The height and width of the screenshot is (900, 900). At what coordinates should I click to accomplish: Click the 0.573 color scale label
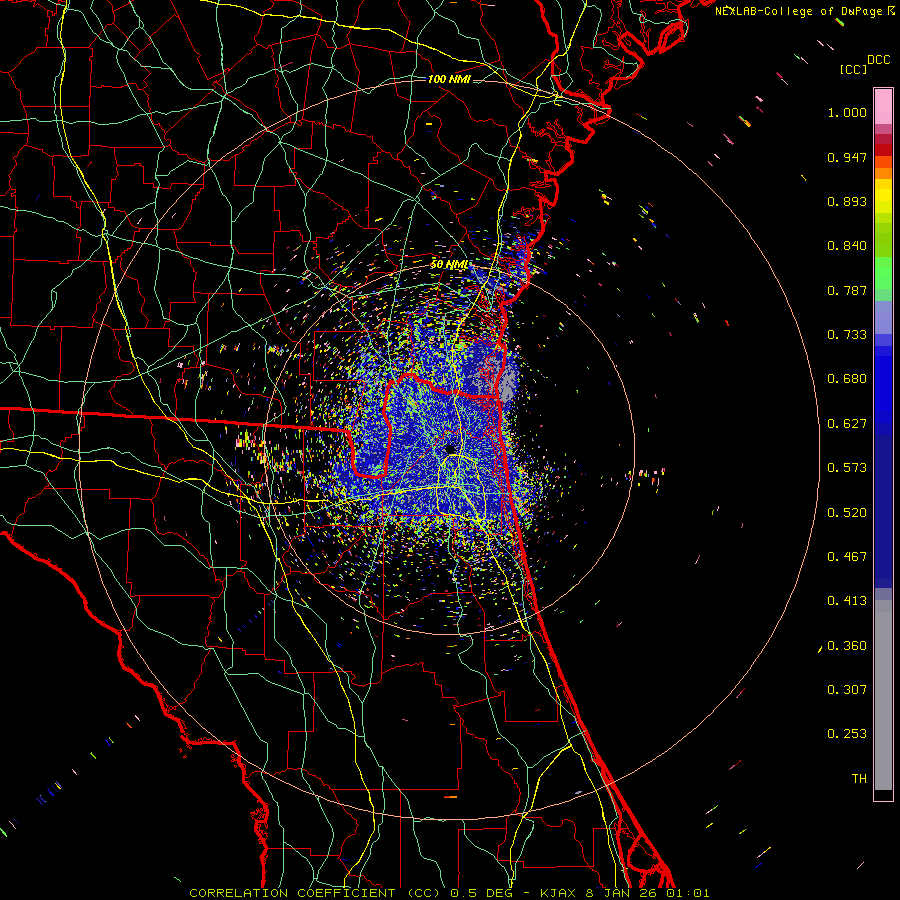pyautogui.click(x=847, y=468)
